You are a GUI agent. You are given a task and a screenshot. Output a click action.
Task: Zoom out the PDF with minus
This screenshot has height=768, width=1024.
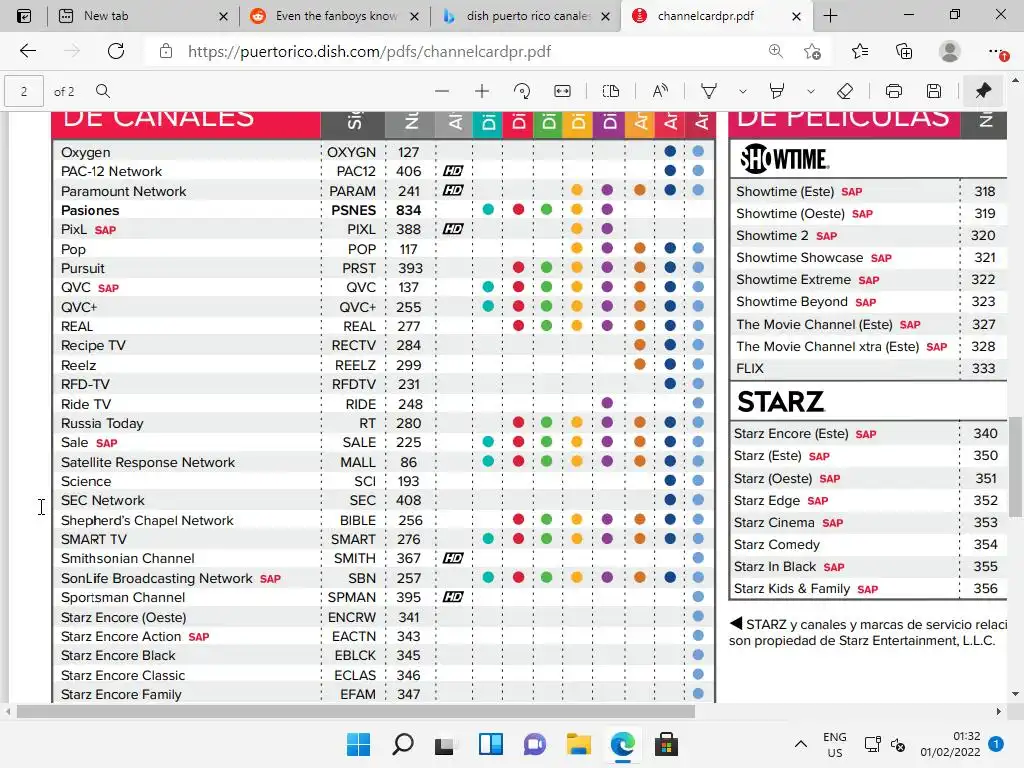coord(442,91)
